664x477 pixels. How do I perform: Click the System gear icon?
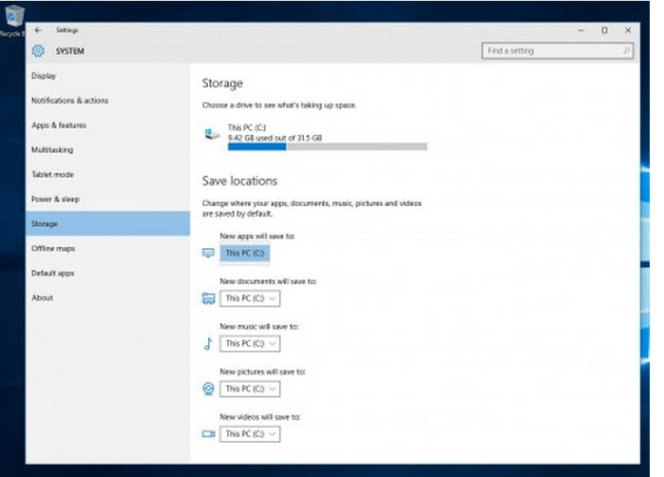click(38, 51)
